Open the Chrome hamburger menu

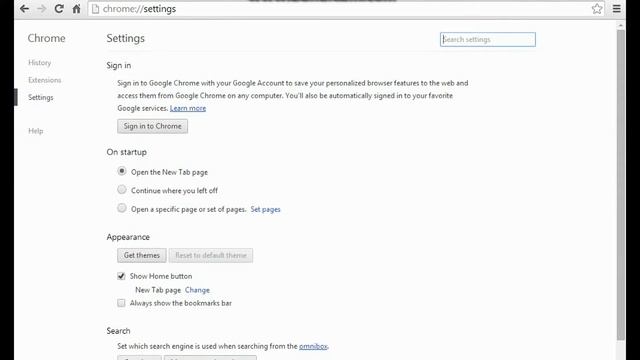(x=616, y=9)
